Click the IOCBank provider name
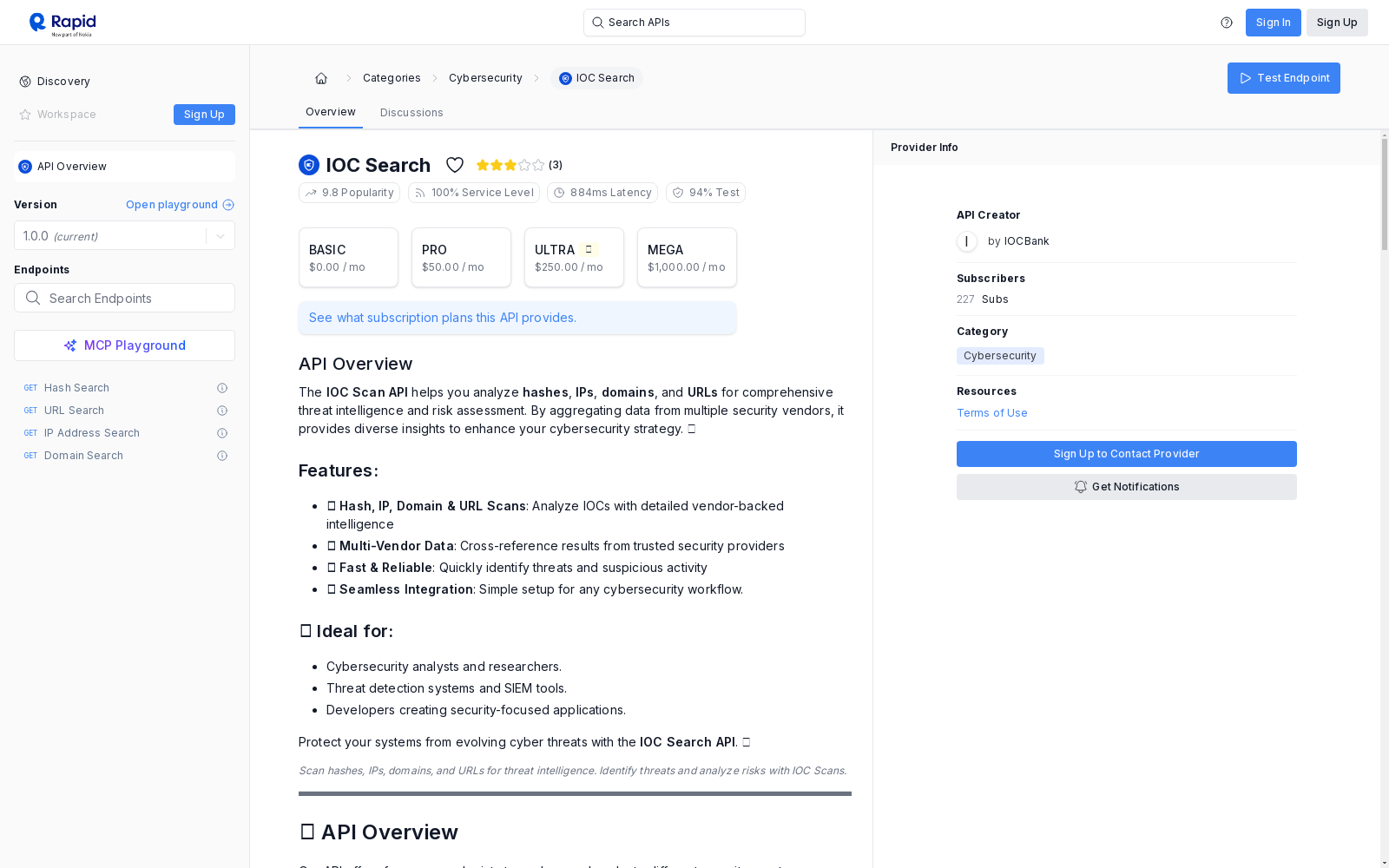This screenshot has width=1389, height=868. coord(1026,241)
